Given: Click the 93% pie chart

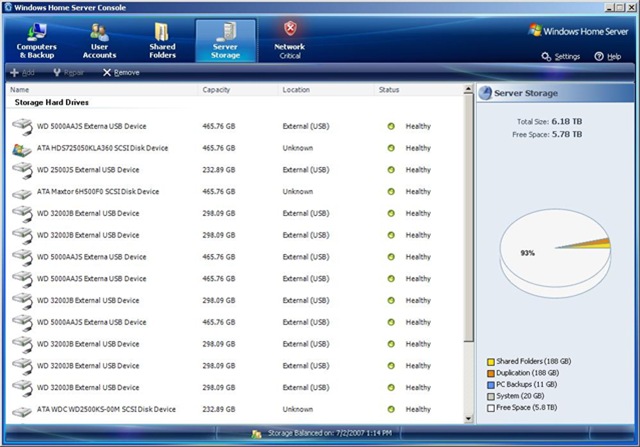Looking at the screenshot, I should (555, 253).
